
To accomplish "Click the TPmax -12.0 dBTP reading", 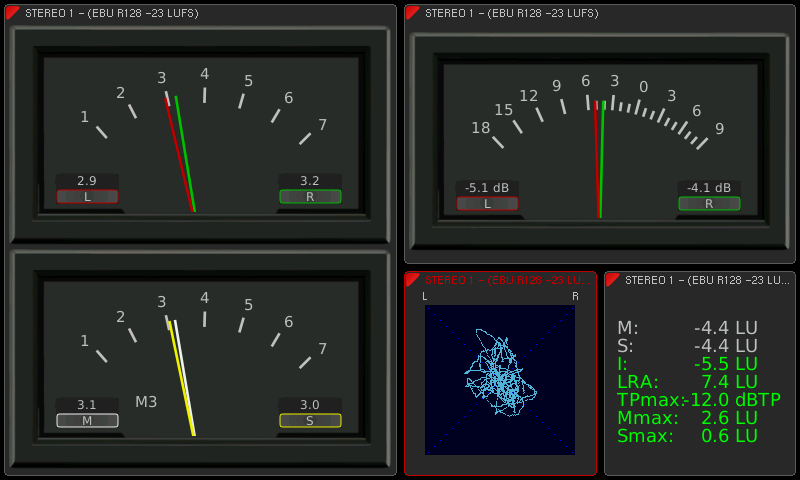I will (x=699, y=399).
